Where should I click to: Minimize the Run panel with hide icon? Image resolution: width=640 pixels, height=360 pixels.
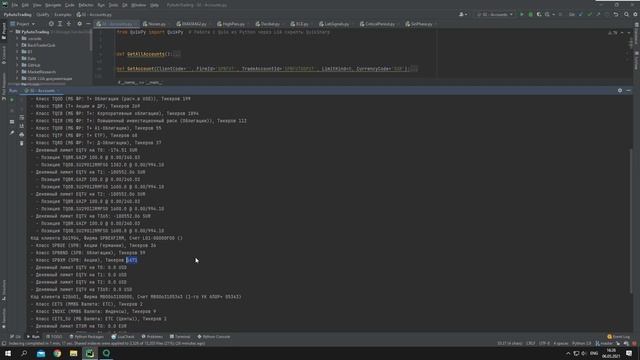[x=629, y=91]
